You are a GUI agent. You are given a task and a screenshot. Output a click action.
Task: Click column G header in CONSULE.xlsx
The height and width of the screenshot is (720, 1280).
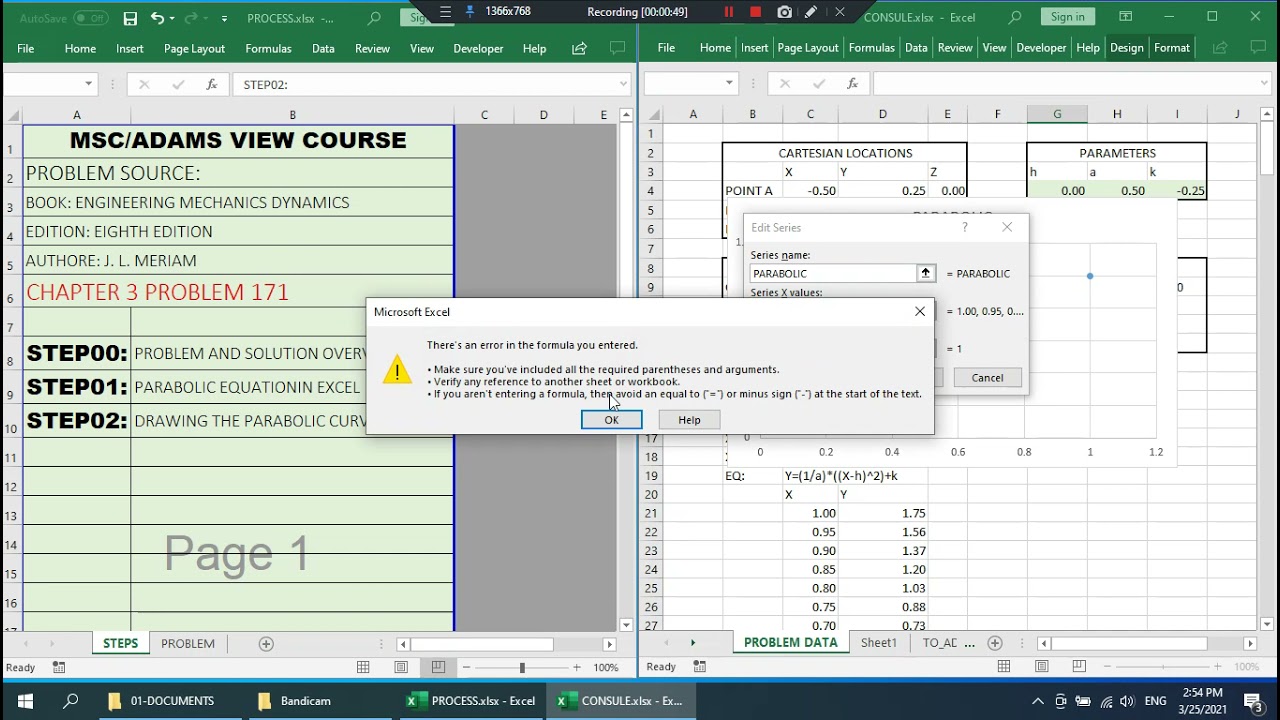(x=1057, y=114)
